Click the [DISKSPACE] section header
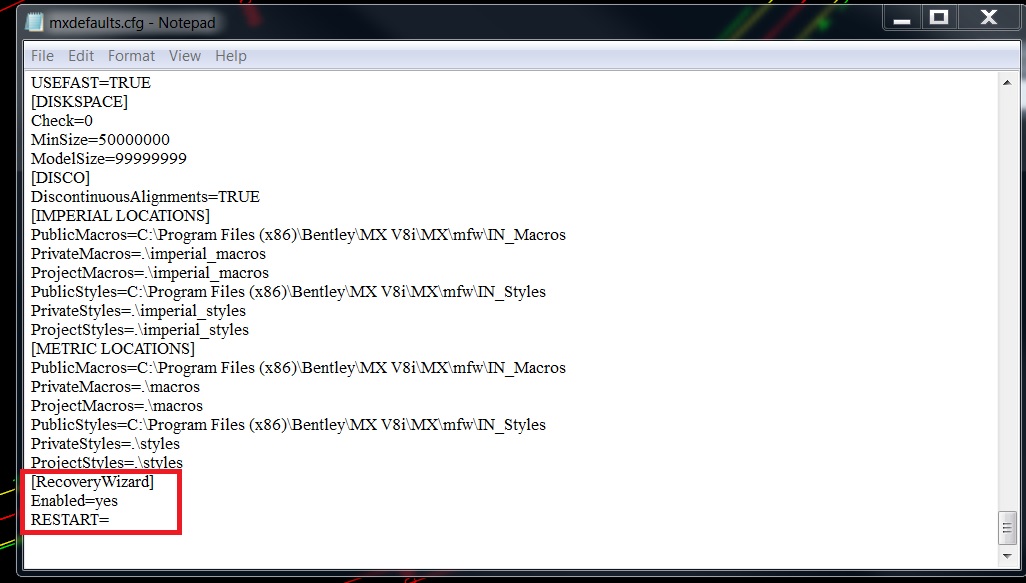1026x583 pixels. click(x=79, y=102)
